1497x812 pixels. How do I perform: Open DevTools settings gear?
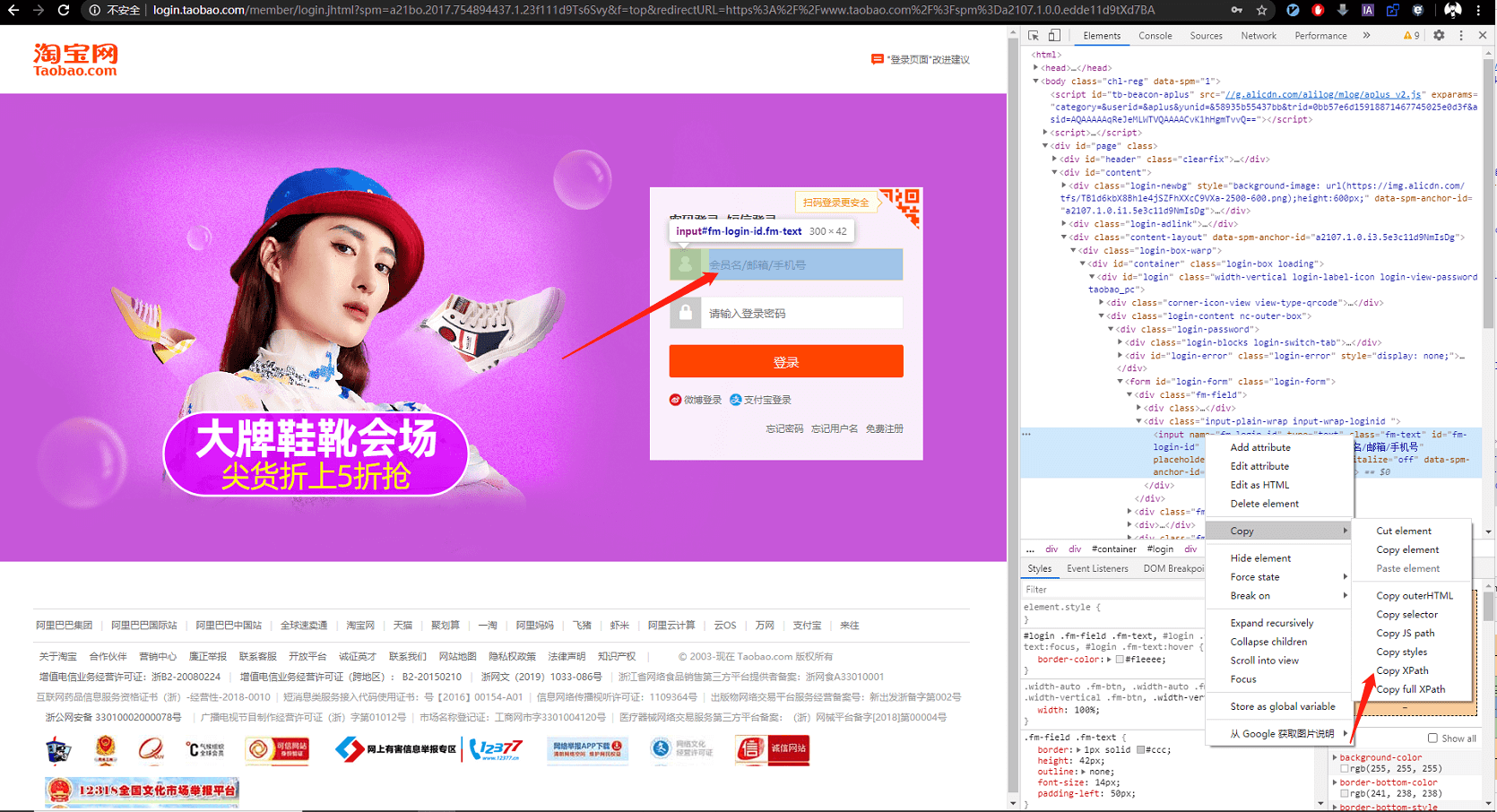(x=1439, y=35)
